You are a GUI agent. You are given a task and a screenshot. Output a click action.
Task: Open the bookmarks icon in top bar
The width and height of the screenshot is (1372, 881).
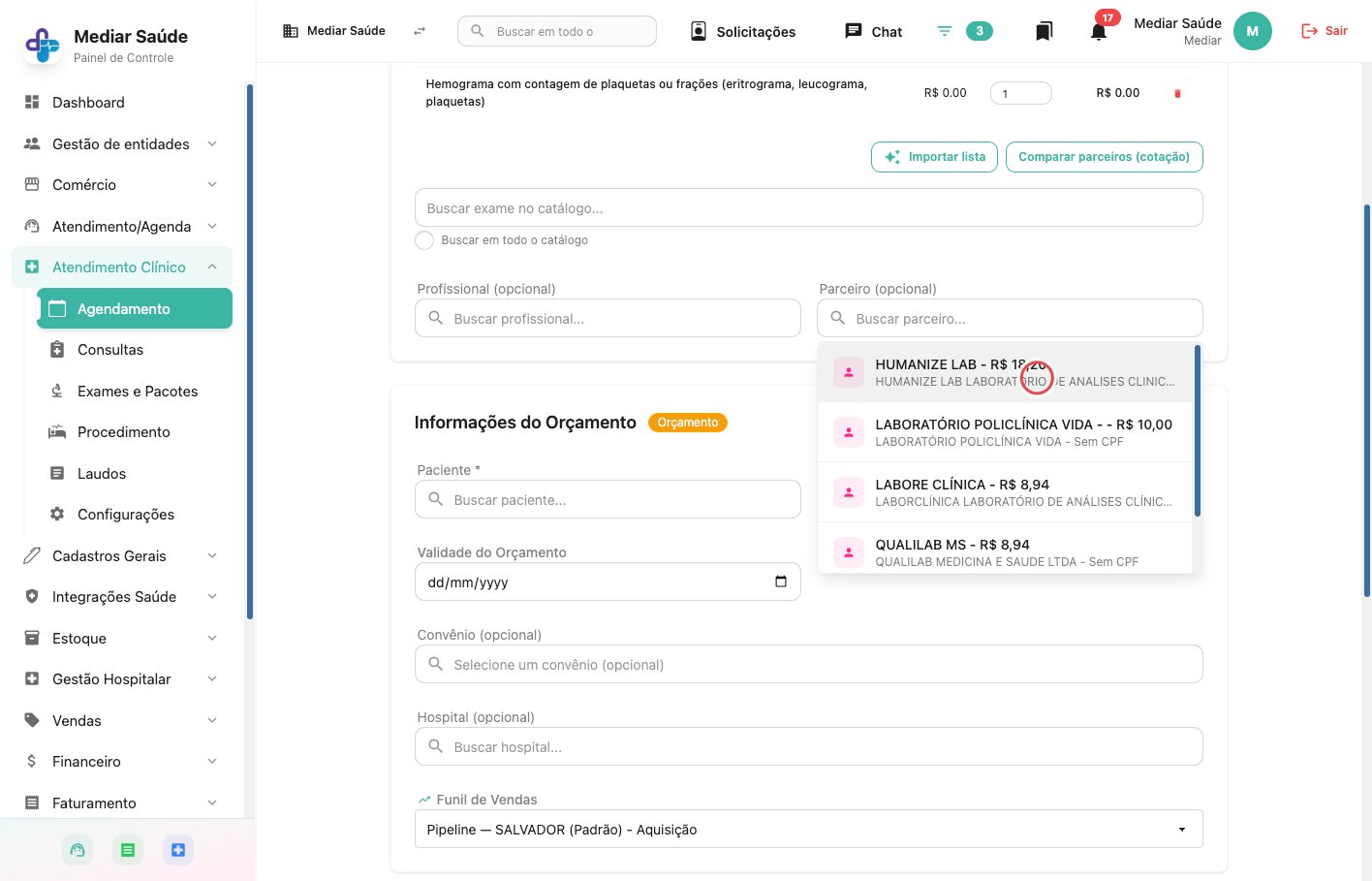tap(1044, 31)
